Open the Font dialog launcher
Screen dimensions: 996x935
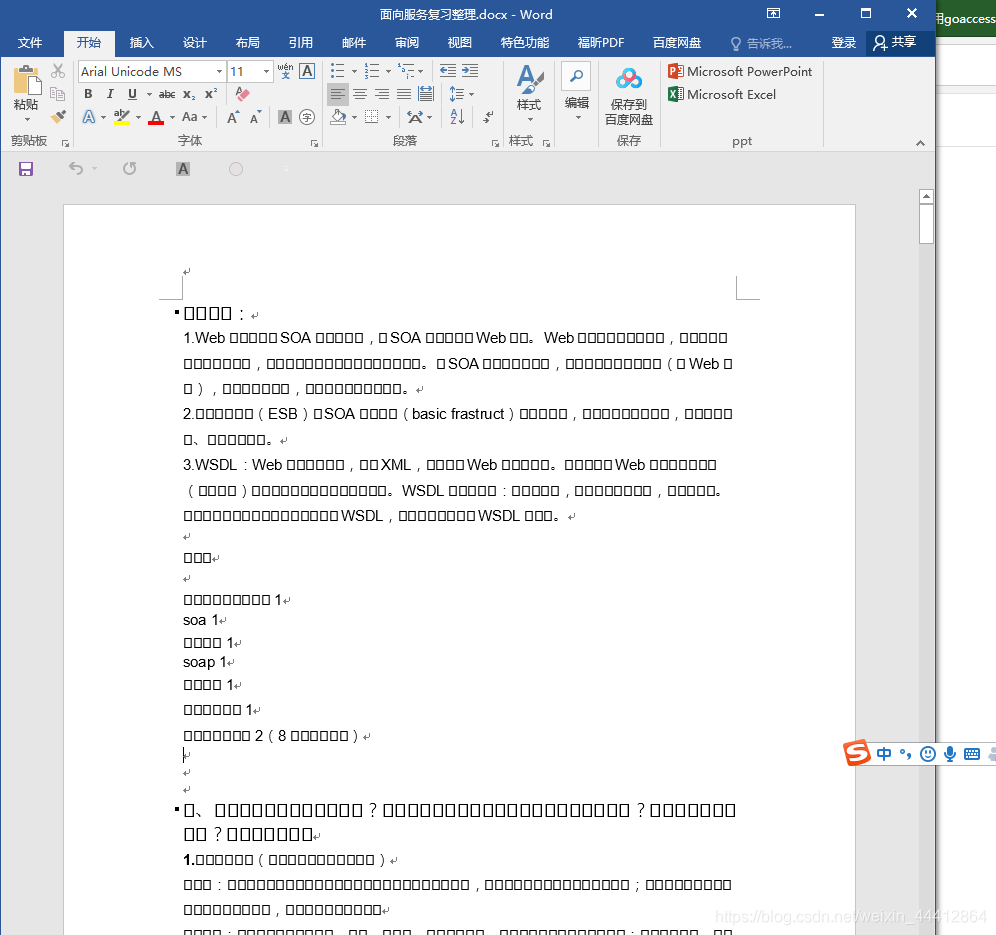point(314,143)
